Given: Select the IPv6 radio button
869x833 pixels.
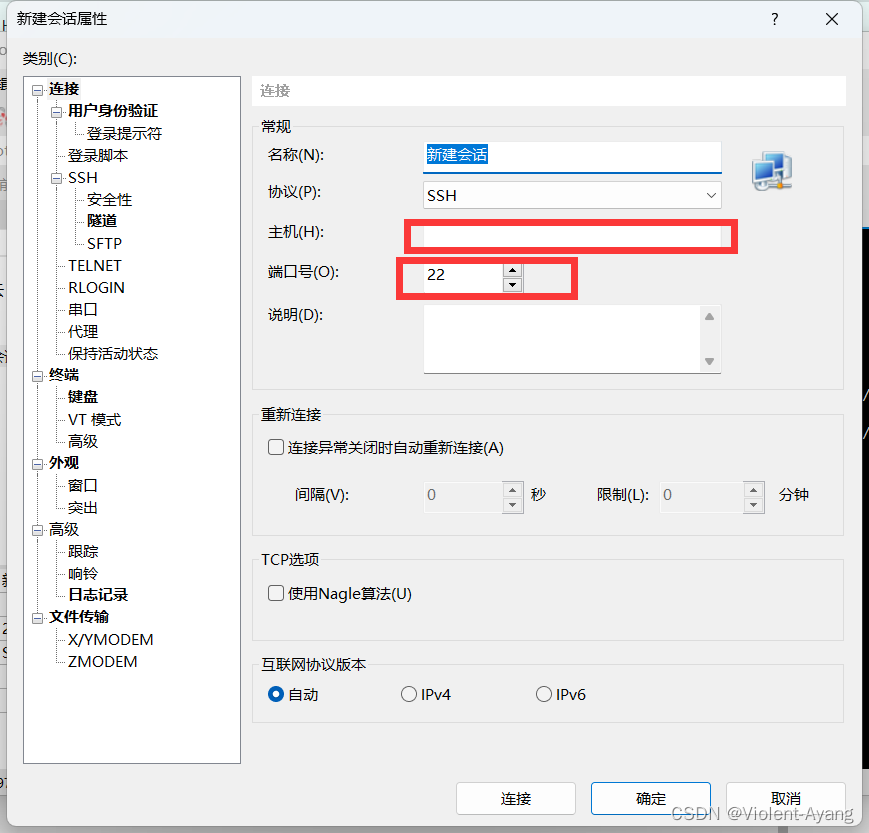Looking at the screenshot, I should [544, 694].
